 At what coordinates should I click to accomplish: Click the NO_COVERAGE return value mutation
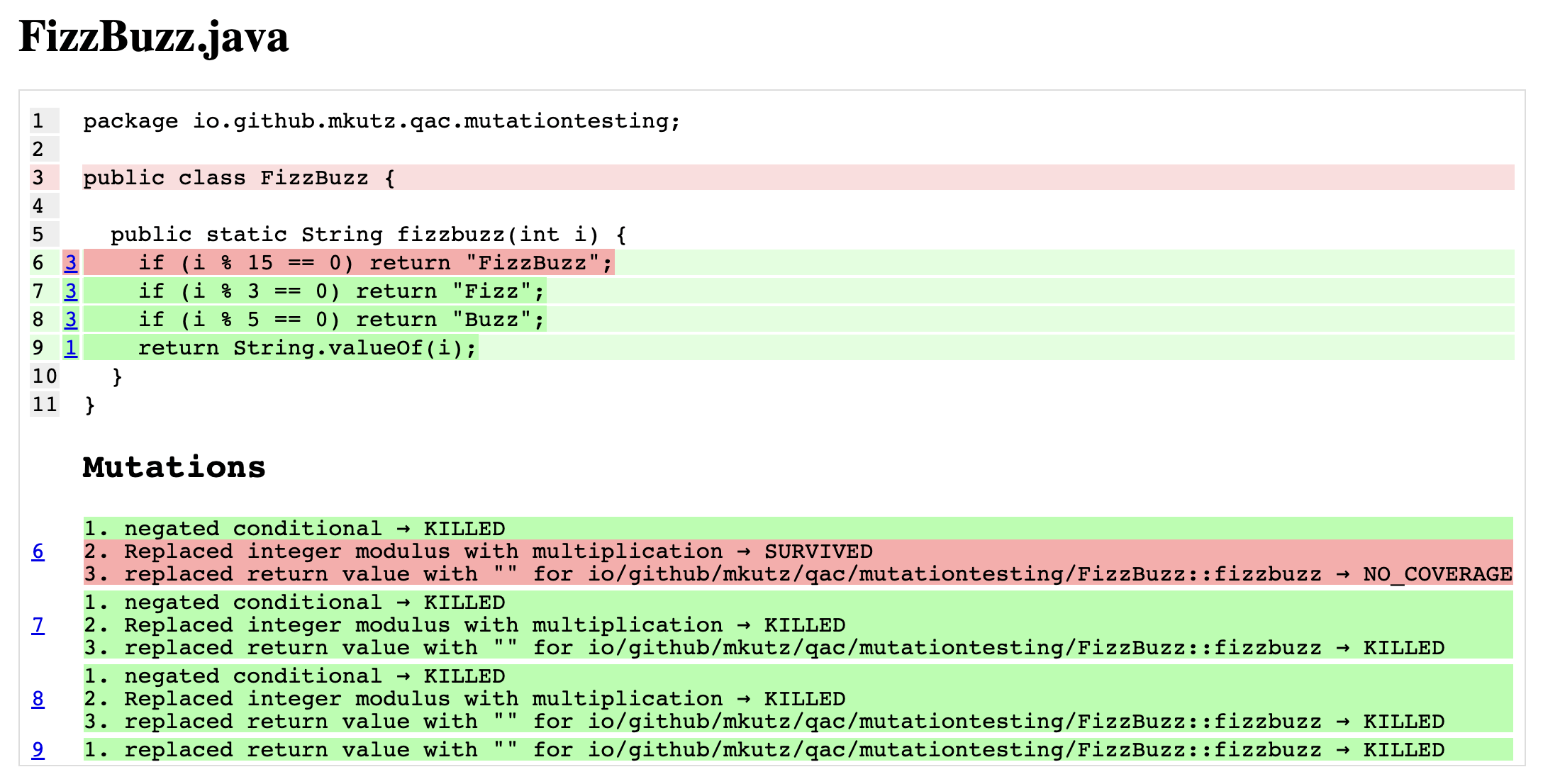click(x=797, y=574)
